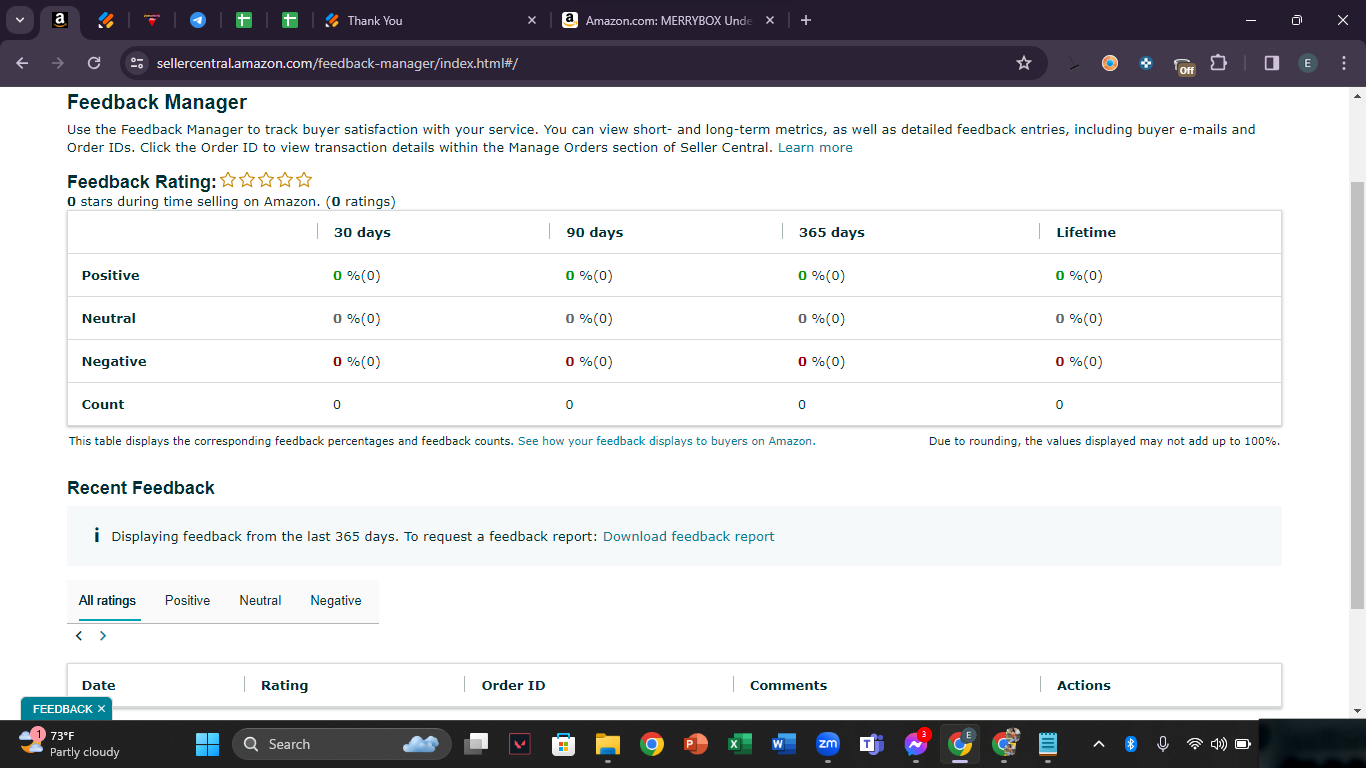Click the Order ID column header
Screen dimensions: 1366x768
tap(513, 685)
